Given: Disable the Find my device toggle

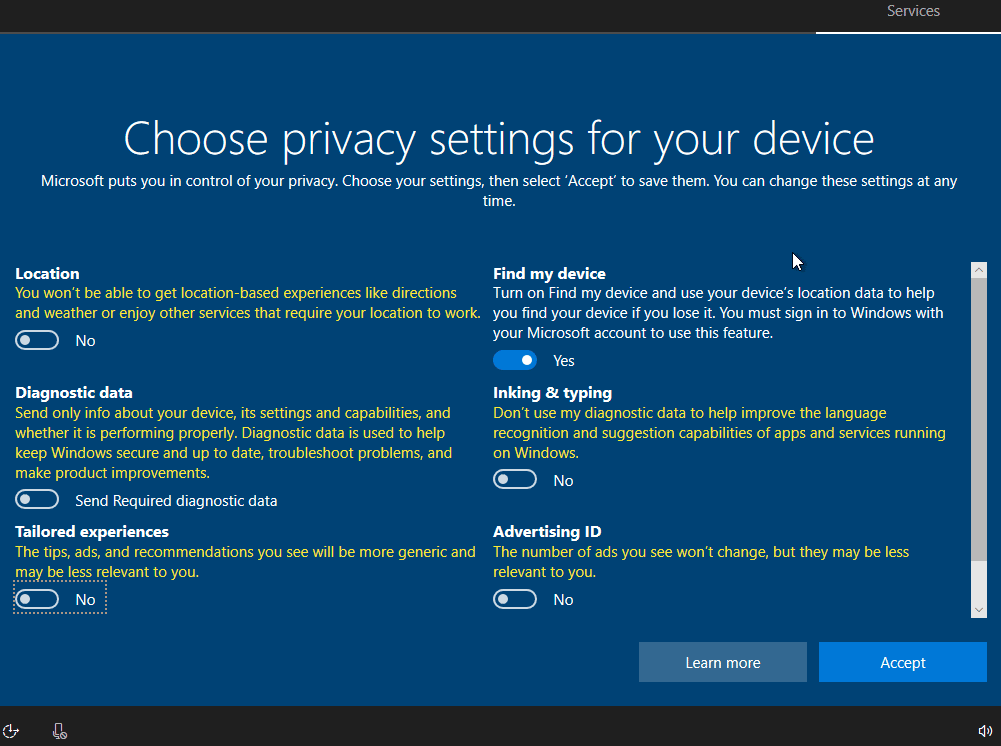Looking at the screenshot, I should 515,359.
